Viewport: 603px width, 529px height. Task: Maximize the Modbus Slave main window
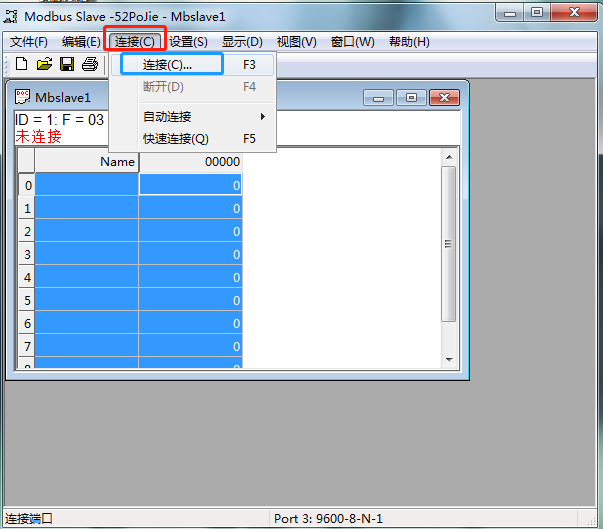point(537,13)
